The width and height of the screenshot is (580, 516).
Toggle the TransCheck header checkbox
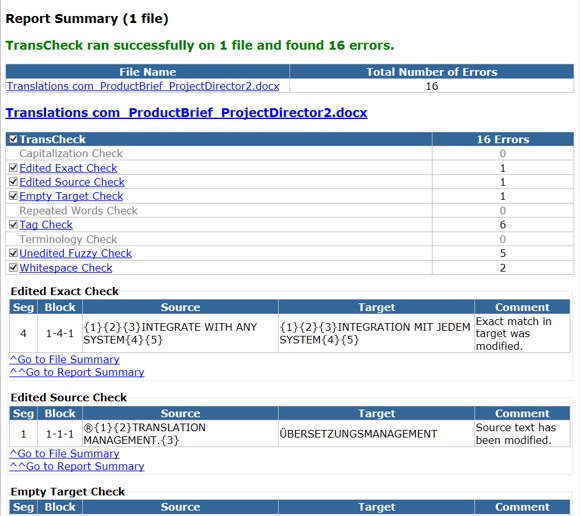click(13, 139)
